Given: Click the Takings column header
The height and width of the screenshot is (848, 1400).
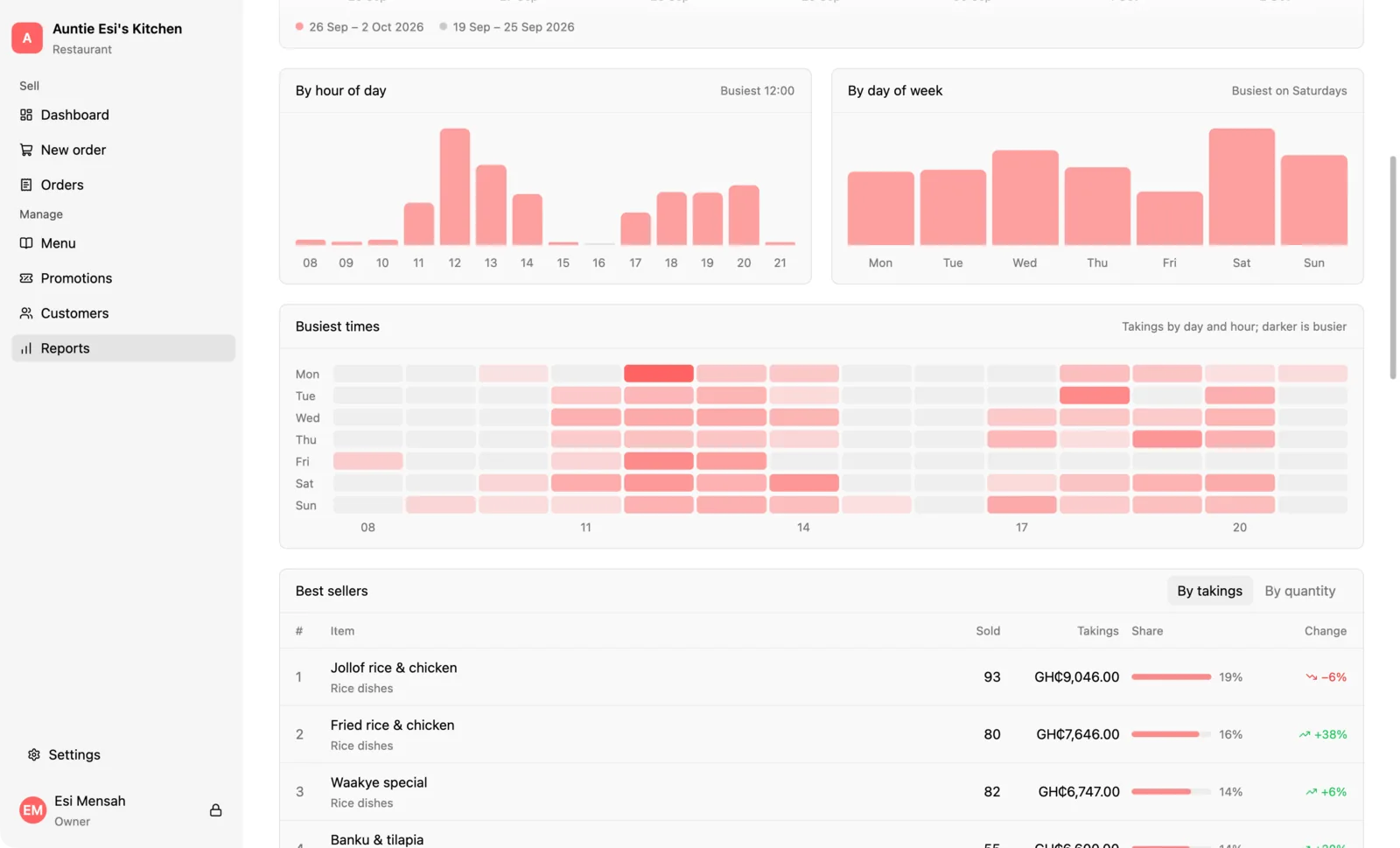Looking at the screenshot, I should click(x=1097, y=631).
